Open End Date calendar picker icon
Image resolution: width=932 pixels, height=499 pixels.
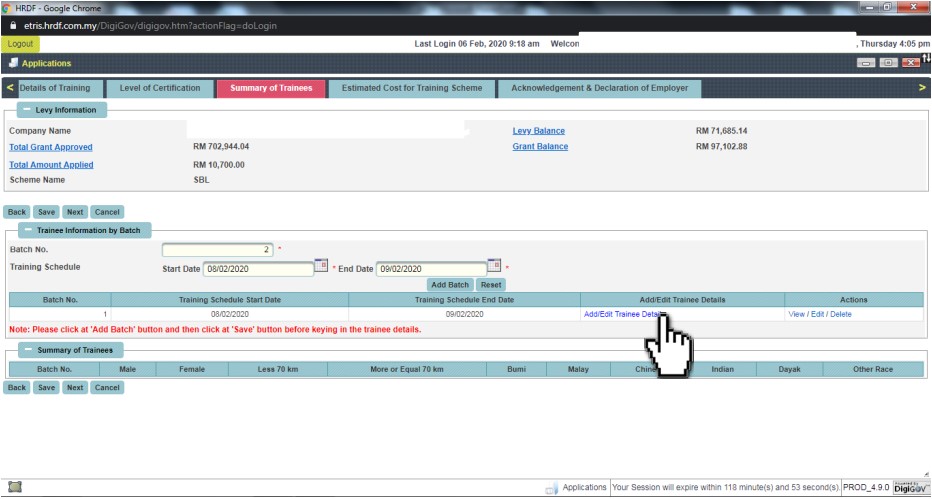pos(494,265)
